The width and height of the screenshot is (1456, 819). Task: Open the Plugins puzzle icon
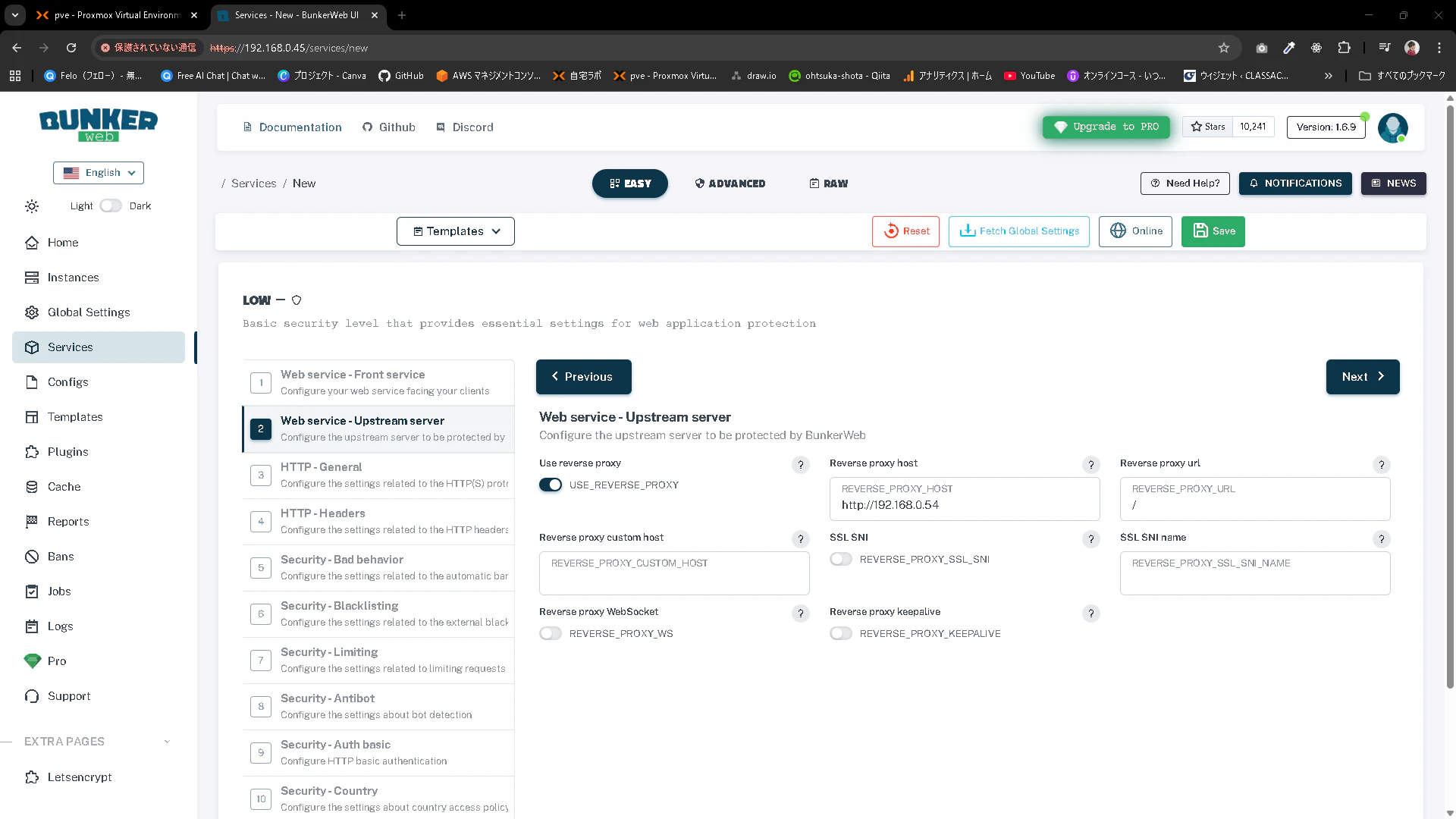click(32, 452)
